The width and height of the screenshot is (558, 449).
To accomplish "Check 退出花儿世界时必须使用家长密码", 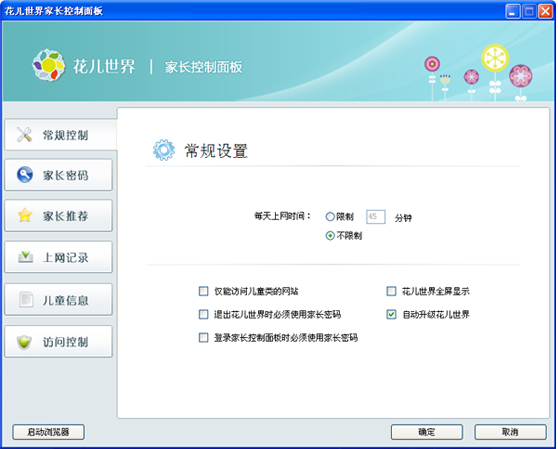I will [x=204, y=315].
